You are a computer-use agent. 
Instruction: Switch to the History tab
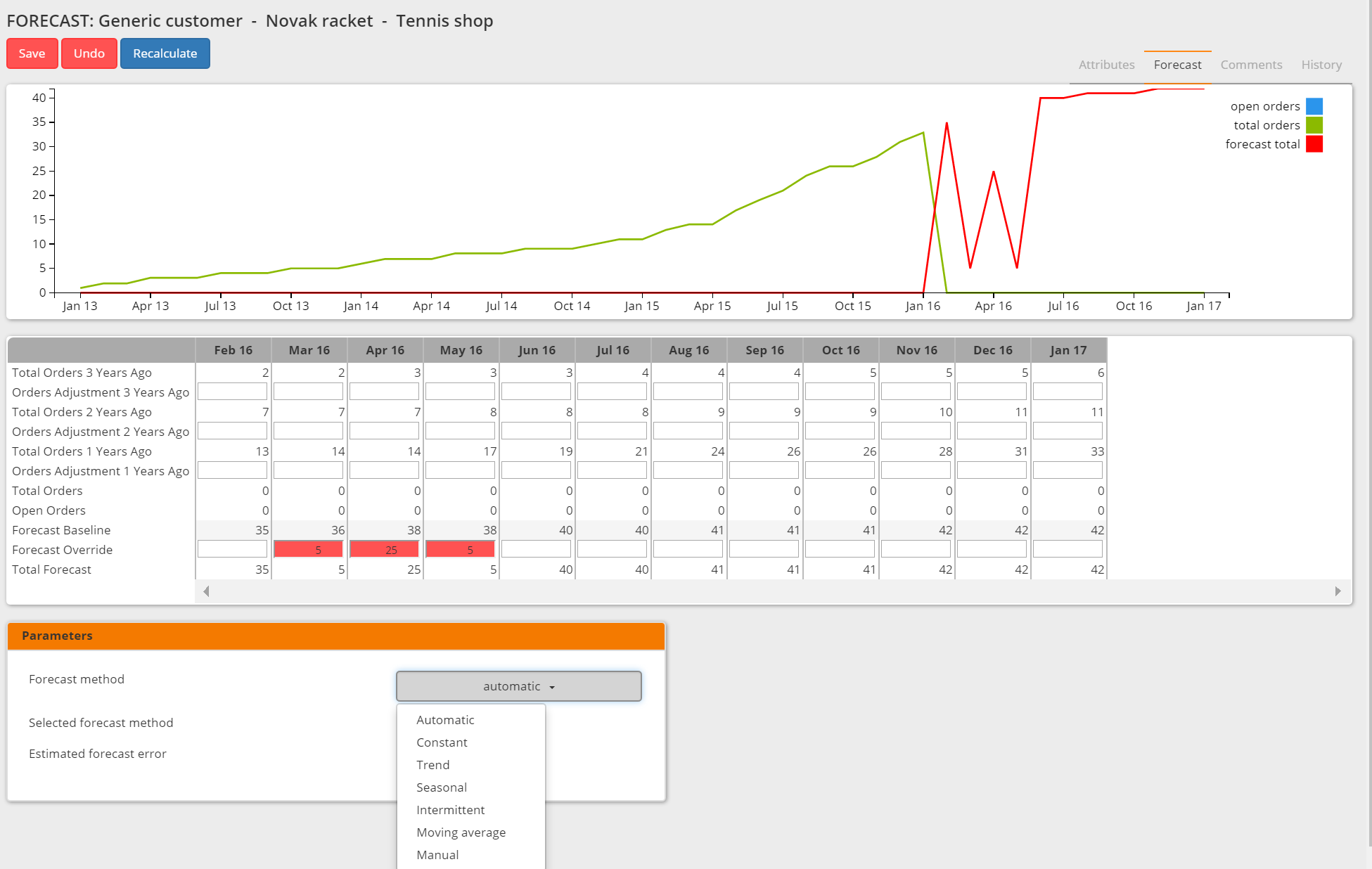coord(1322,64)
